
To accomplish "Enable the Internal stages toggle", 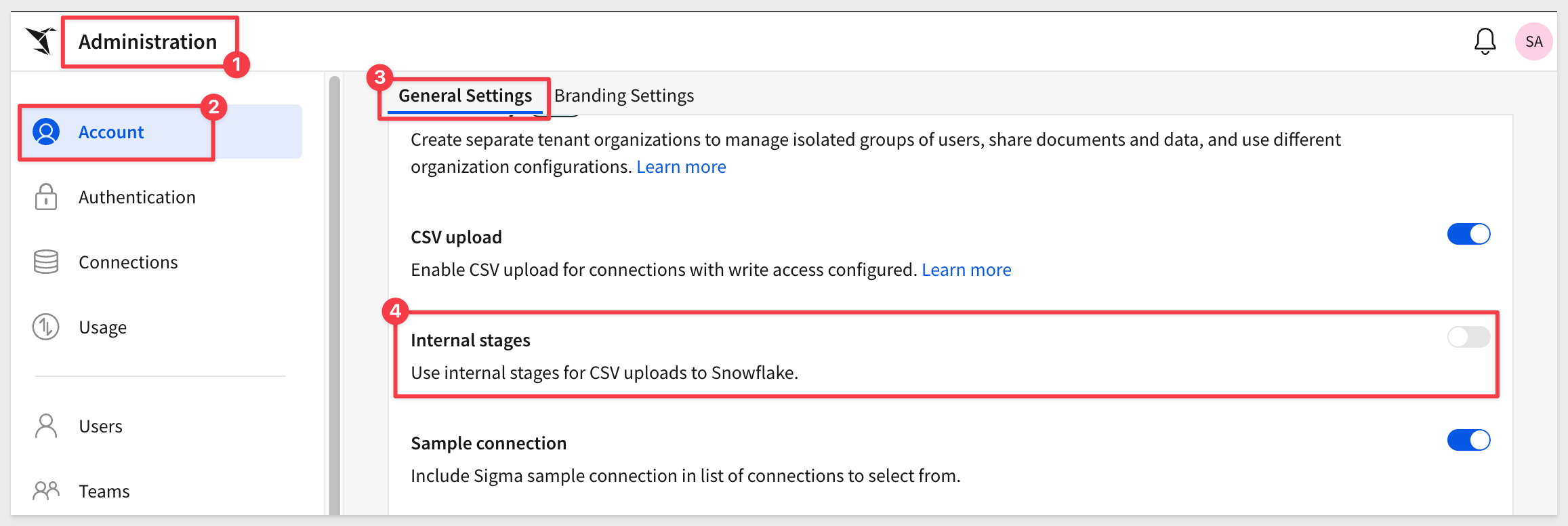I will click(1468, 337).
